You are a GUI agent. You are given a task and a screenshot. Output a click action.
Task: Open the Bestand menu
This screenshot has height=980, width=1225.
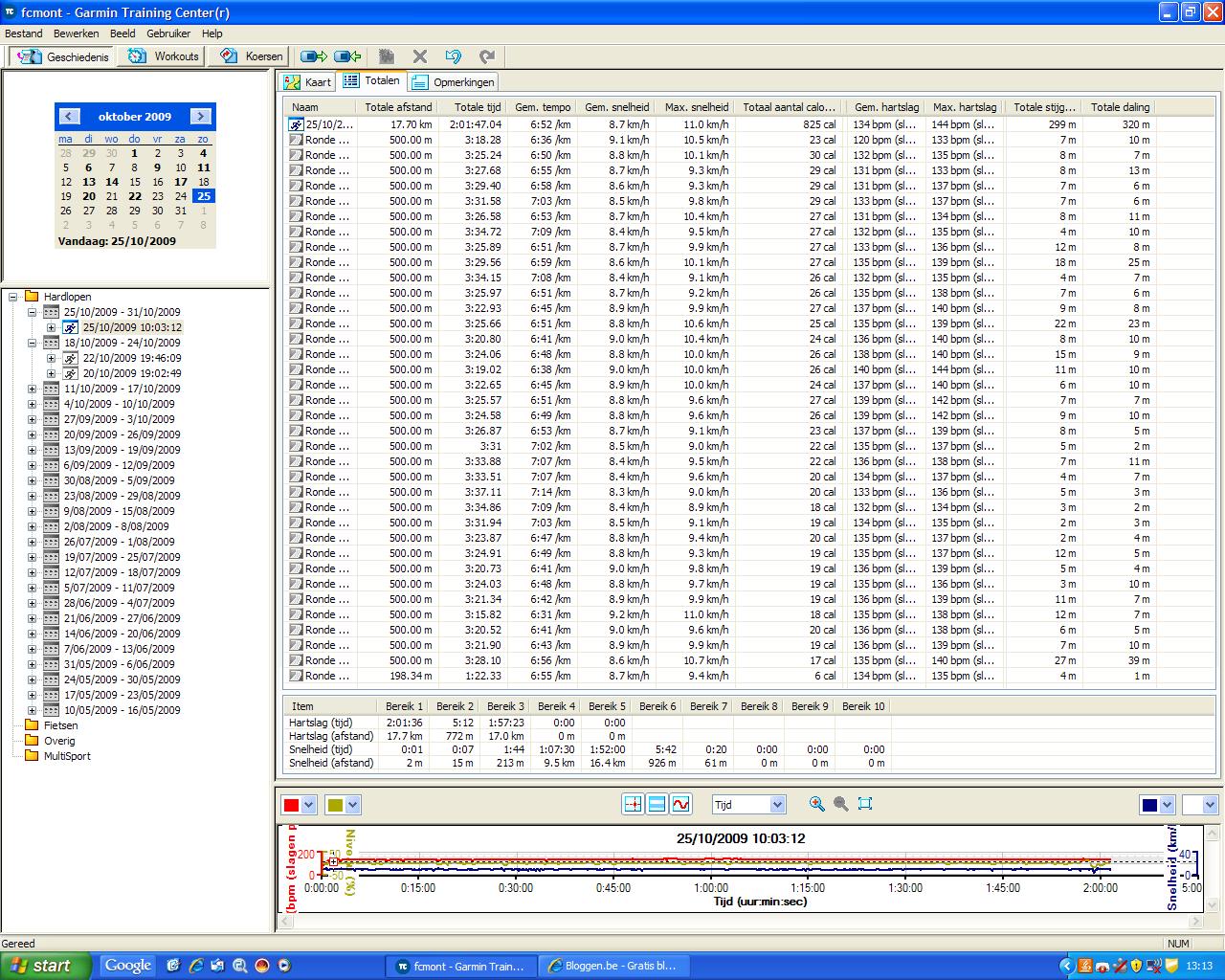24,33
